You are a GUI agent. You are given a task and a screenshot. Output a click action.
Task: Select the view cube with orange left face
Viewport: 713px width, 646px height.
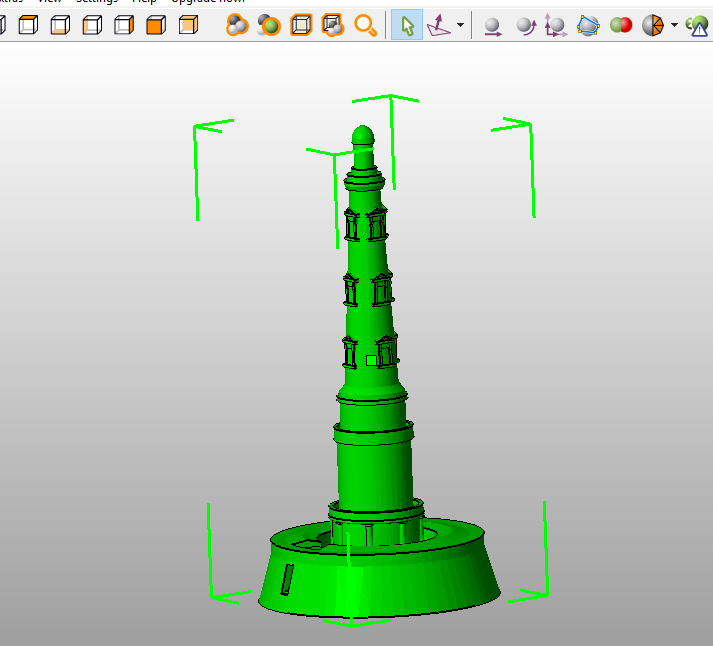coord(92,25)
